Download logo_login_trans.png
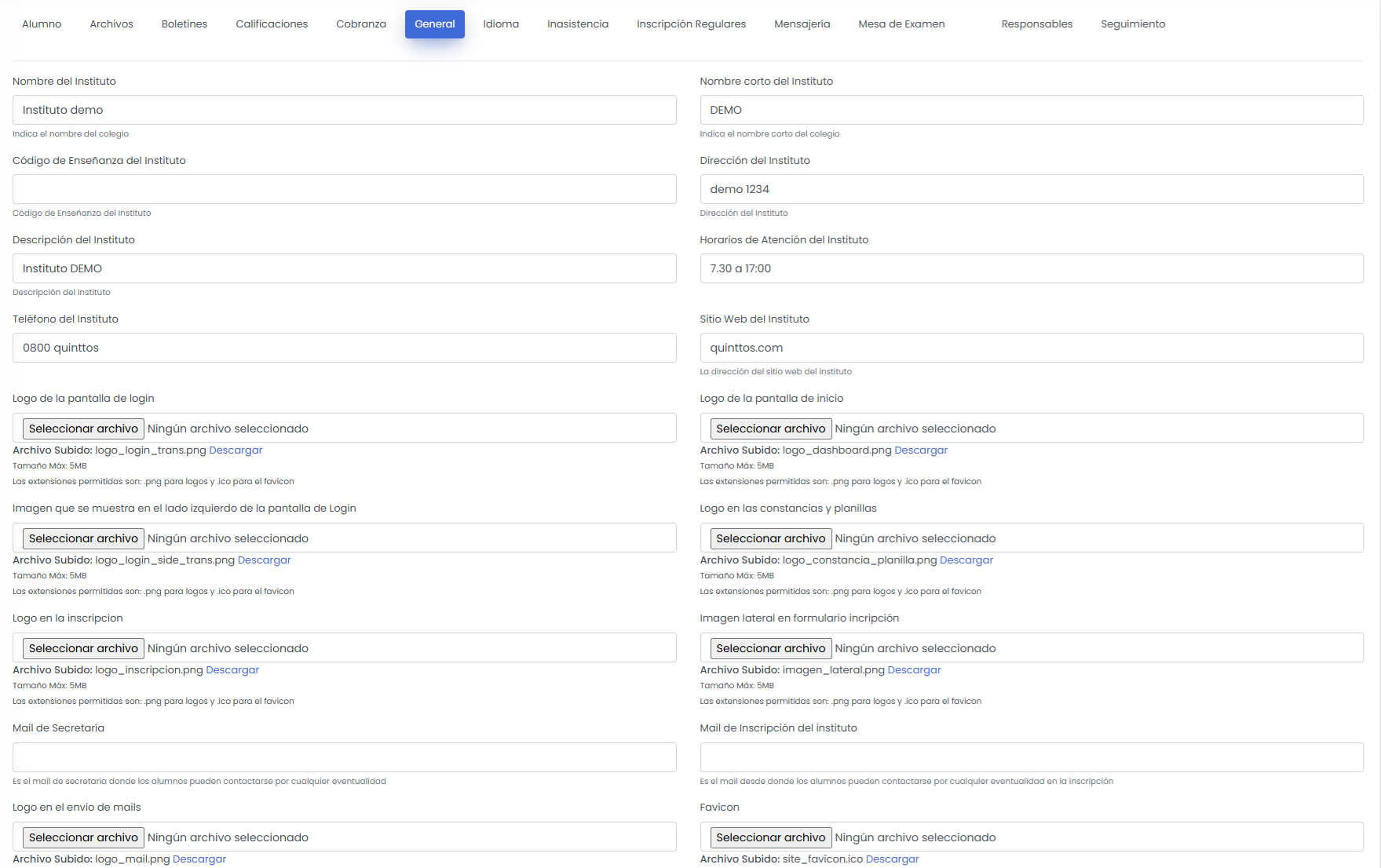The image size is (1381, 868). tap(236, 450)
